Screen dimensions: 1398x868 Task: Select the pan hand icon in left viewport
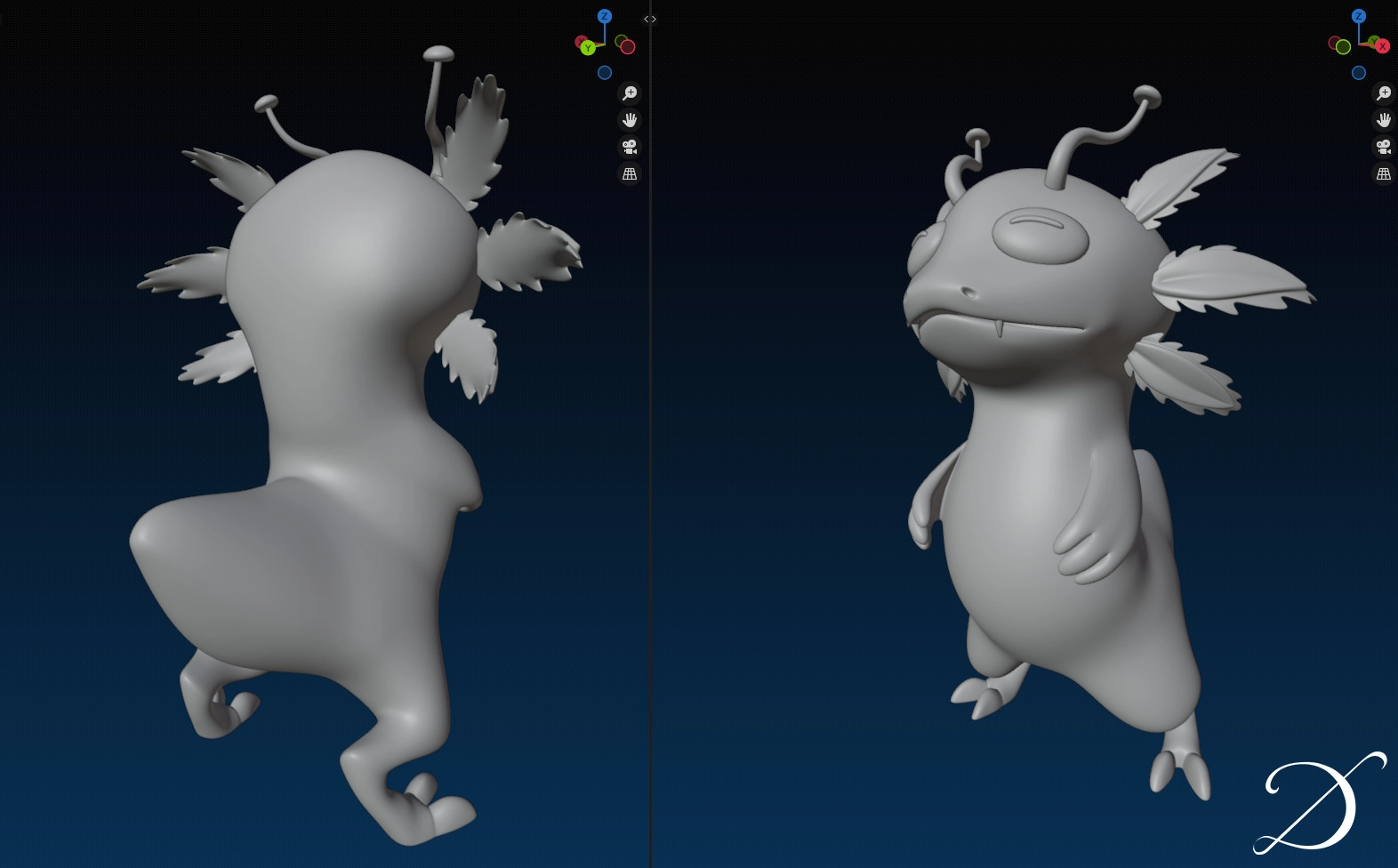(630, 120)
